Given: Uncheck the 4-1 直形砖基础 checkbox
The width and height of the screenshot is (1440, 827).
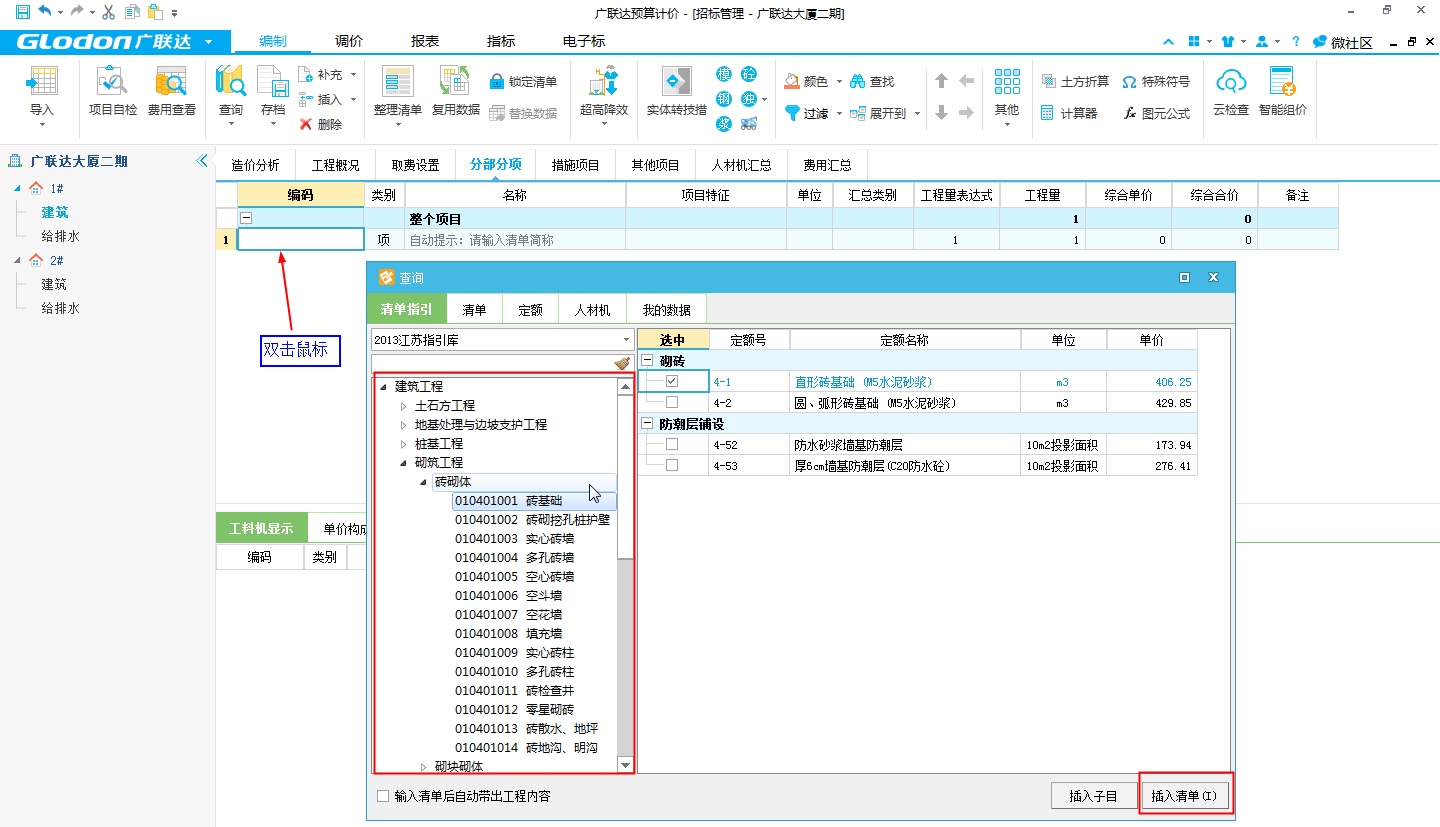Looking at the screenshot, I should [672, 382].
